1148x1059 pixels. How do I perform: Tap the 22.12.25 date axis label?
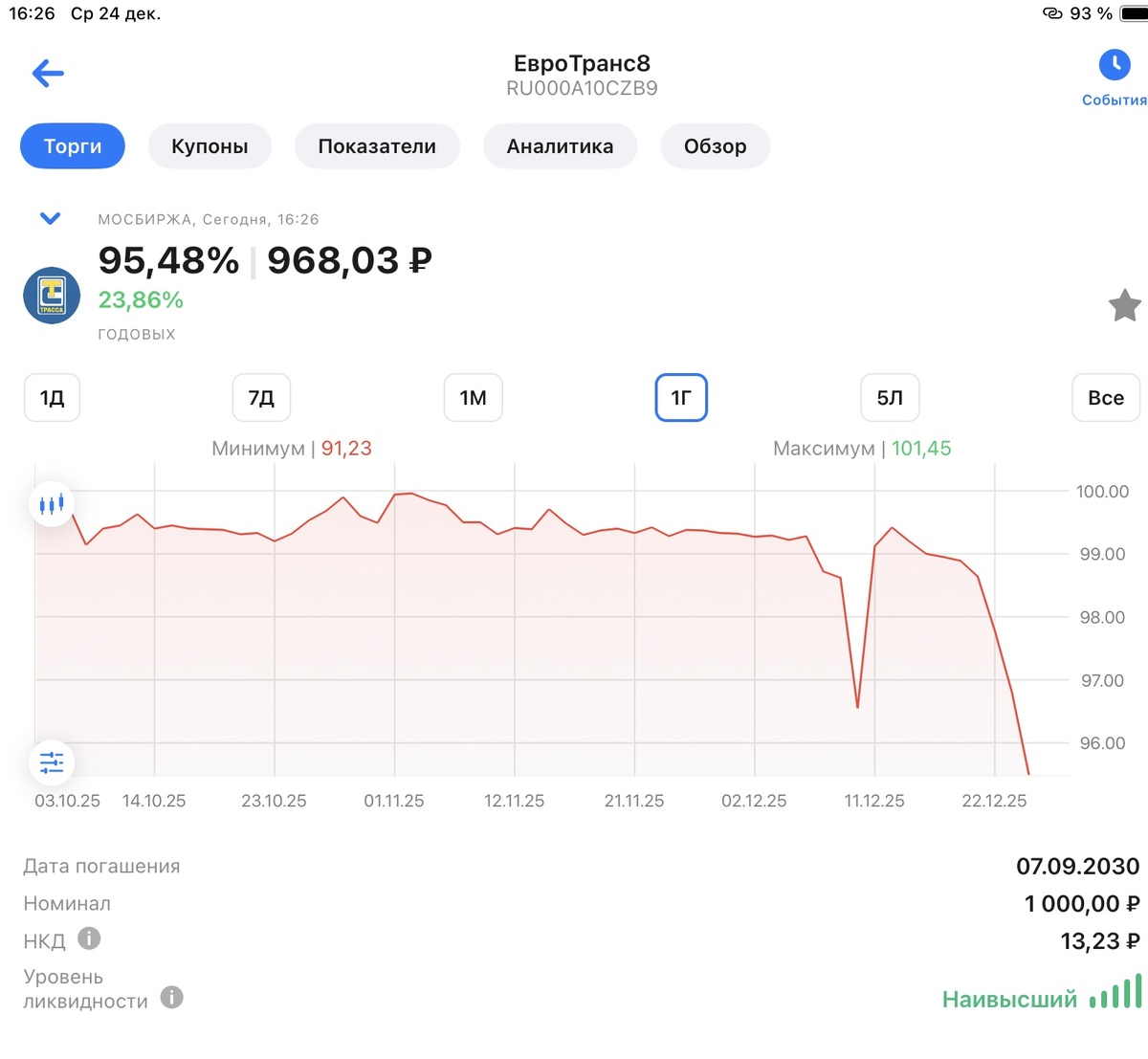(994, 801)
